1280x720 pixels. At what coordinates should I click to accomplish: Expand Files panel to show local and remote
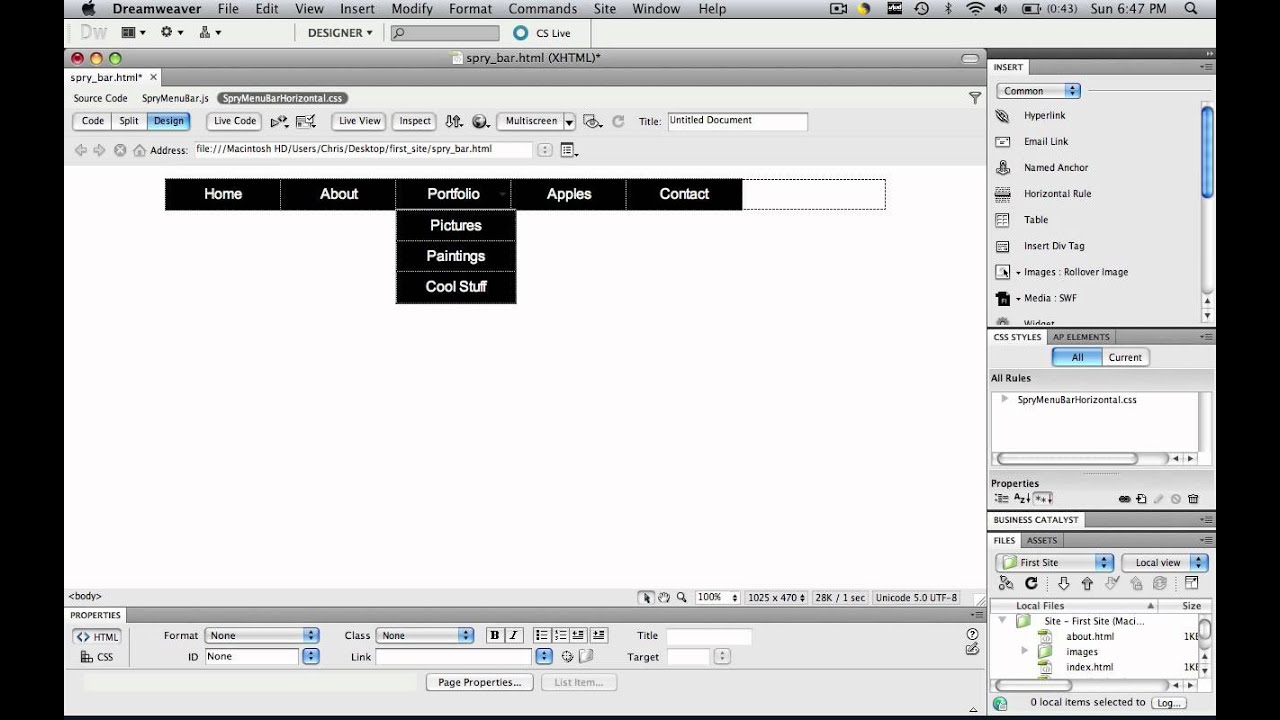click(x=1192, y=583)
